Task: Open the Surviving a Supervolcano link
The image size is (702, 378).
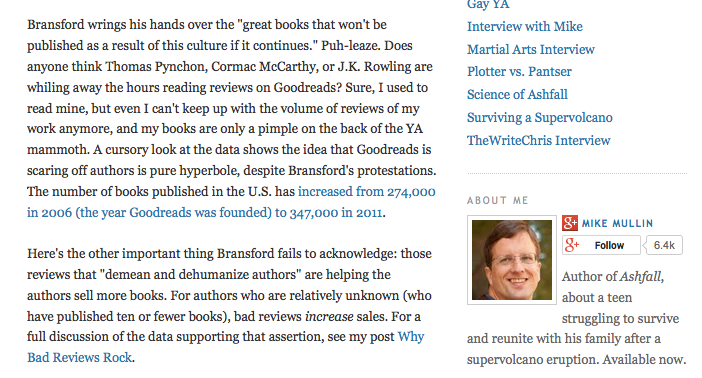Action: tap(539, 118)
